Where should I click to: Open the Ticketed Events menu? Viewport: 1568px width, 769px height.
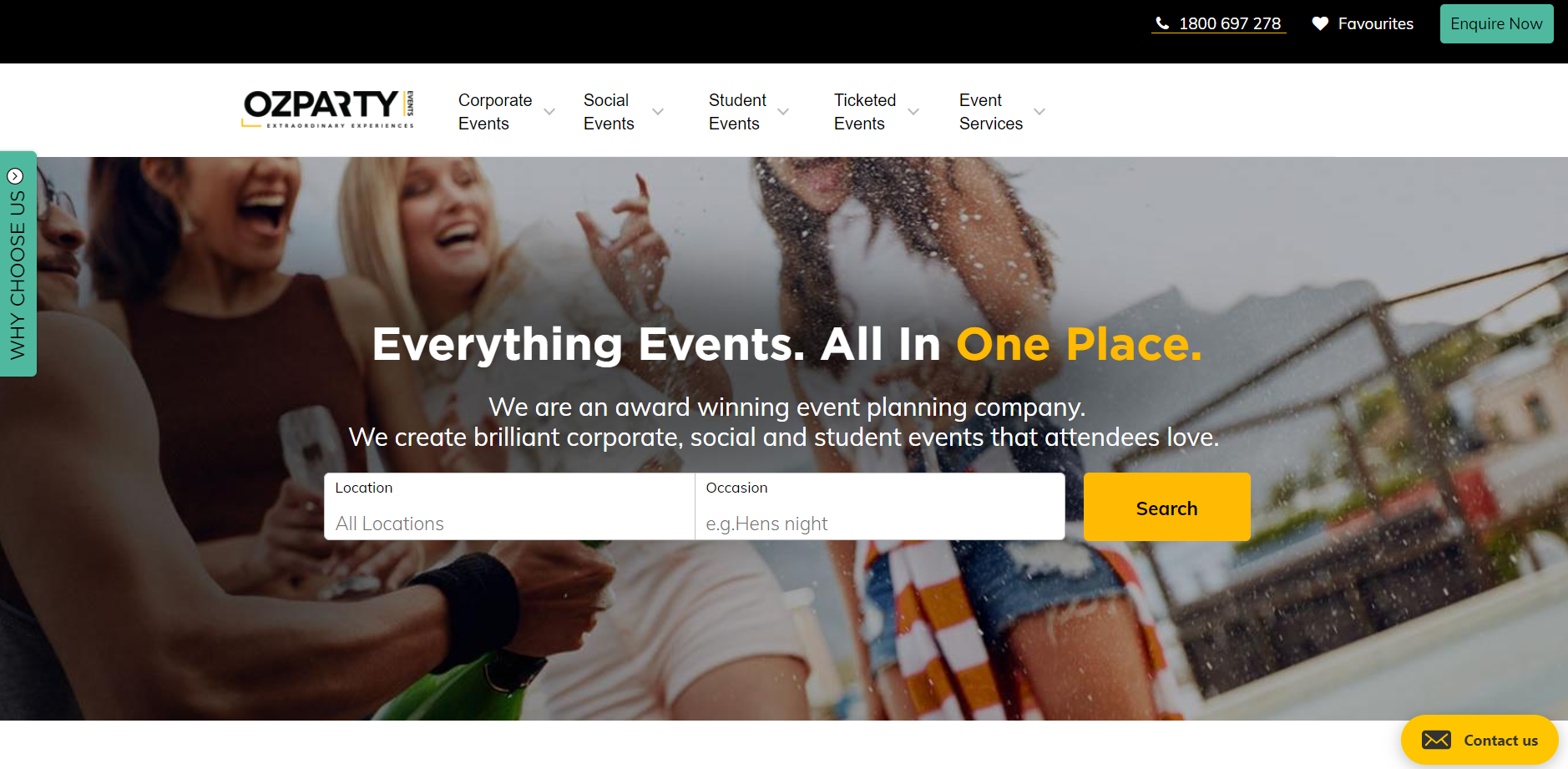[x=865, y=112]
